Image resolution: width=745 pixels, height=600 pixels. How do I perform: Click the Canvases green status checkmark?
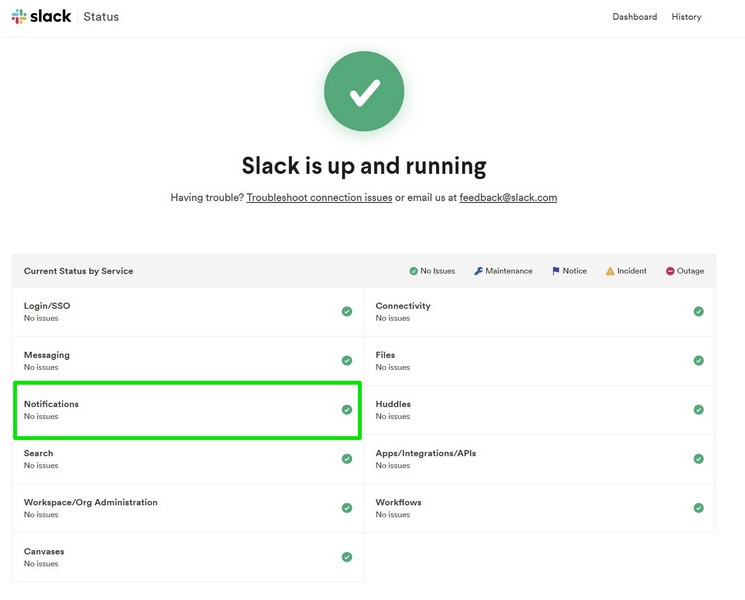(x=347, y=557)
